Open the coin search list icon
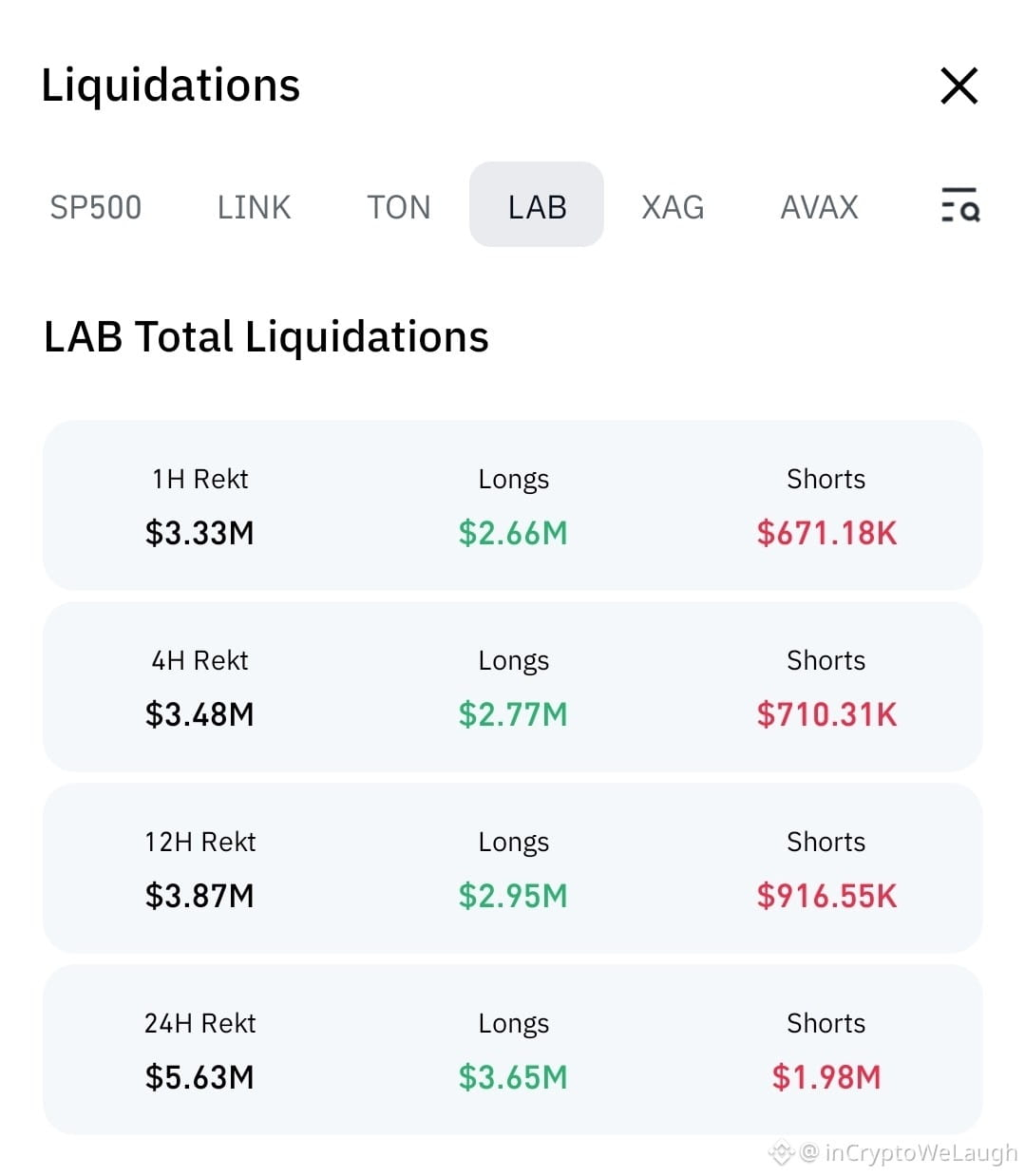Screen dimensions: 1025x1176 pyautogui.click(x=959, y=205)
